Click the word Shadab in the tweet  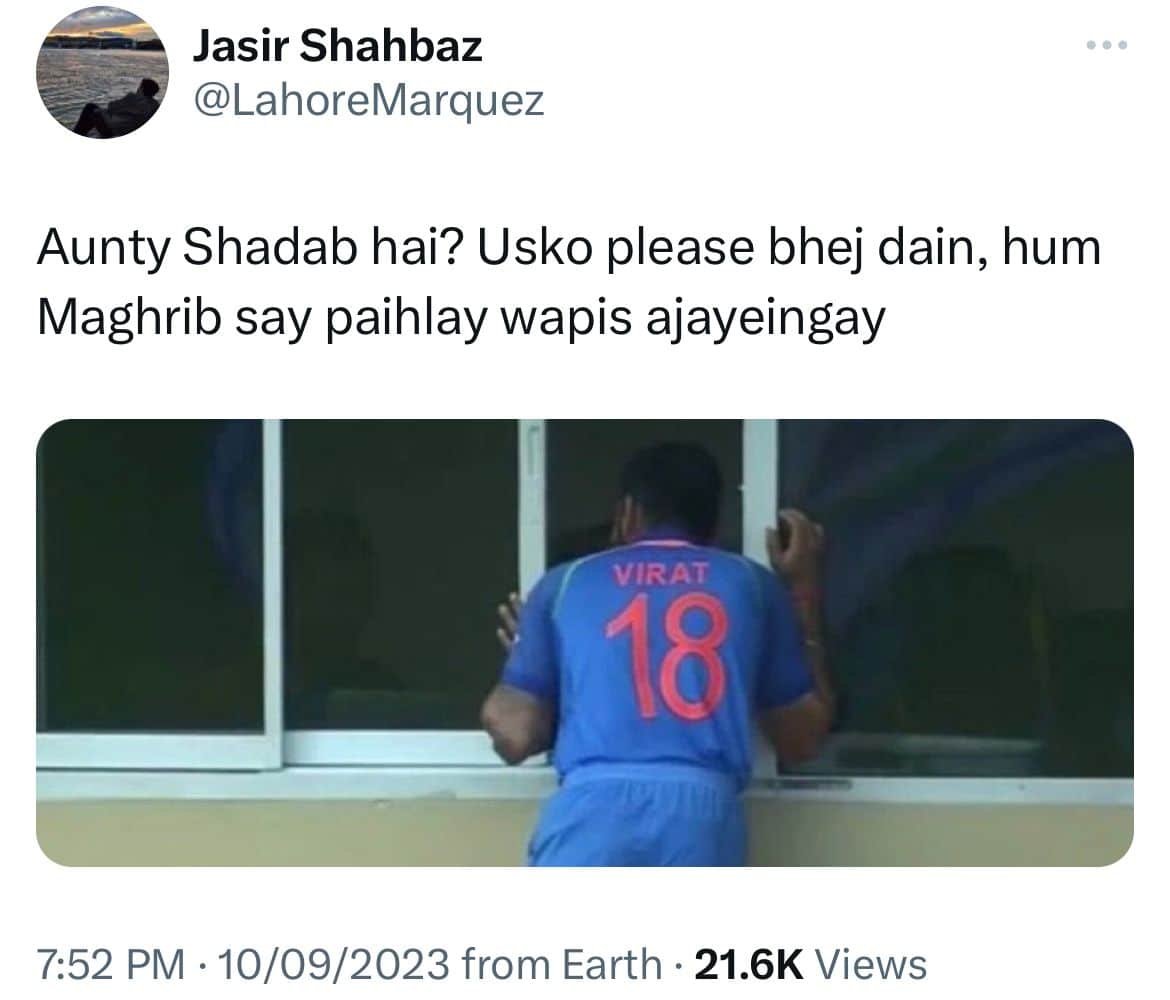[x=270, y=249]
